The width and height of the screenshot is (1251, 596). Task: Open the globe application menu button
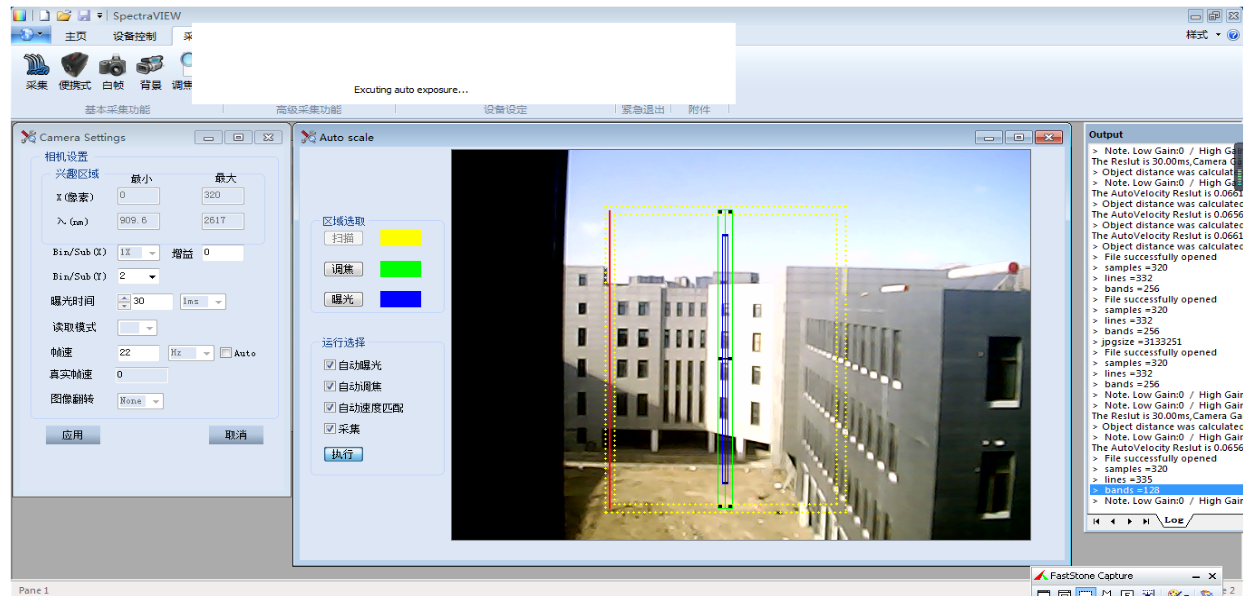pos(30,35)
